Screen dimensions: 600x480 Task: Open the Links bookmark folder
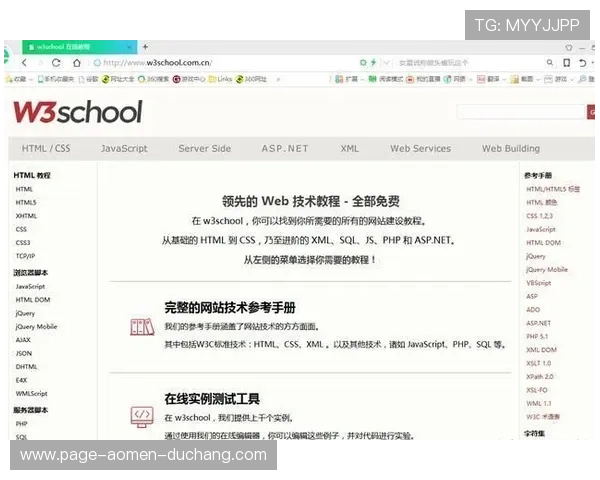tap(220, 79)
